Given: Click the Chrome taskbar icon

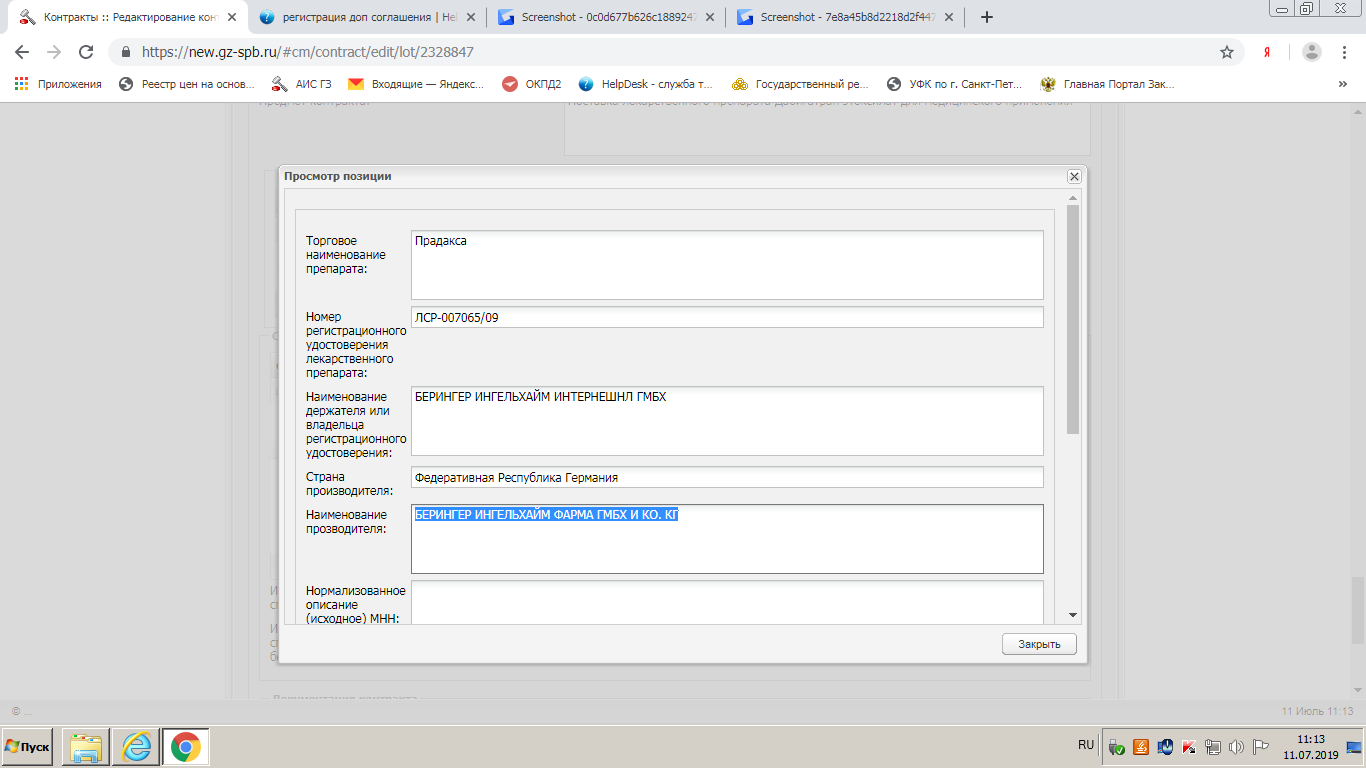Looking at the screenshot, I should tap(185, 747).
